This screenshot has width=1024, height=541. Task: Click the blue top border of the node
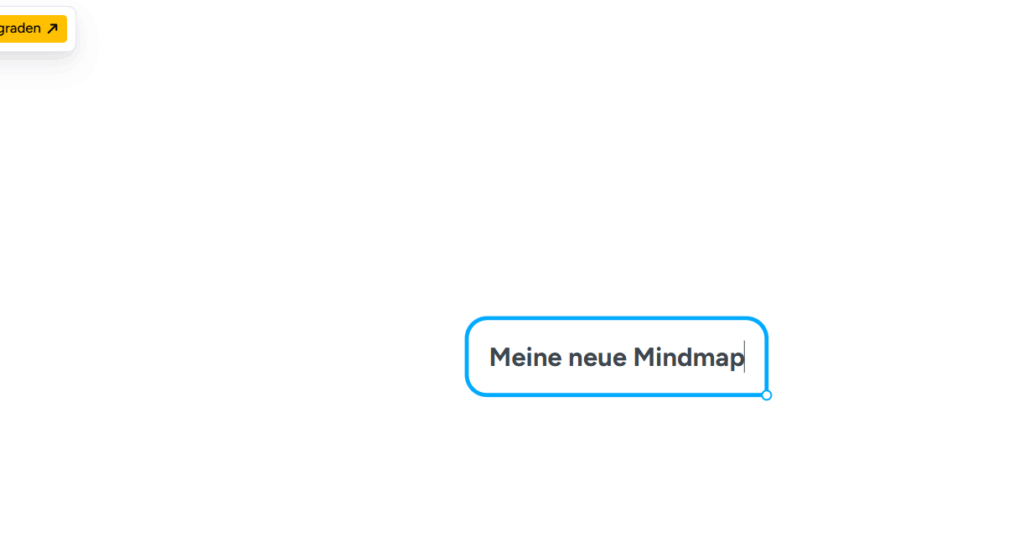coord(616,319)
